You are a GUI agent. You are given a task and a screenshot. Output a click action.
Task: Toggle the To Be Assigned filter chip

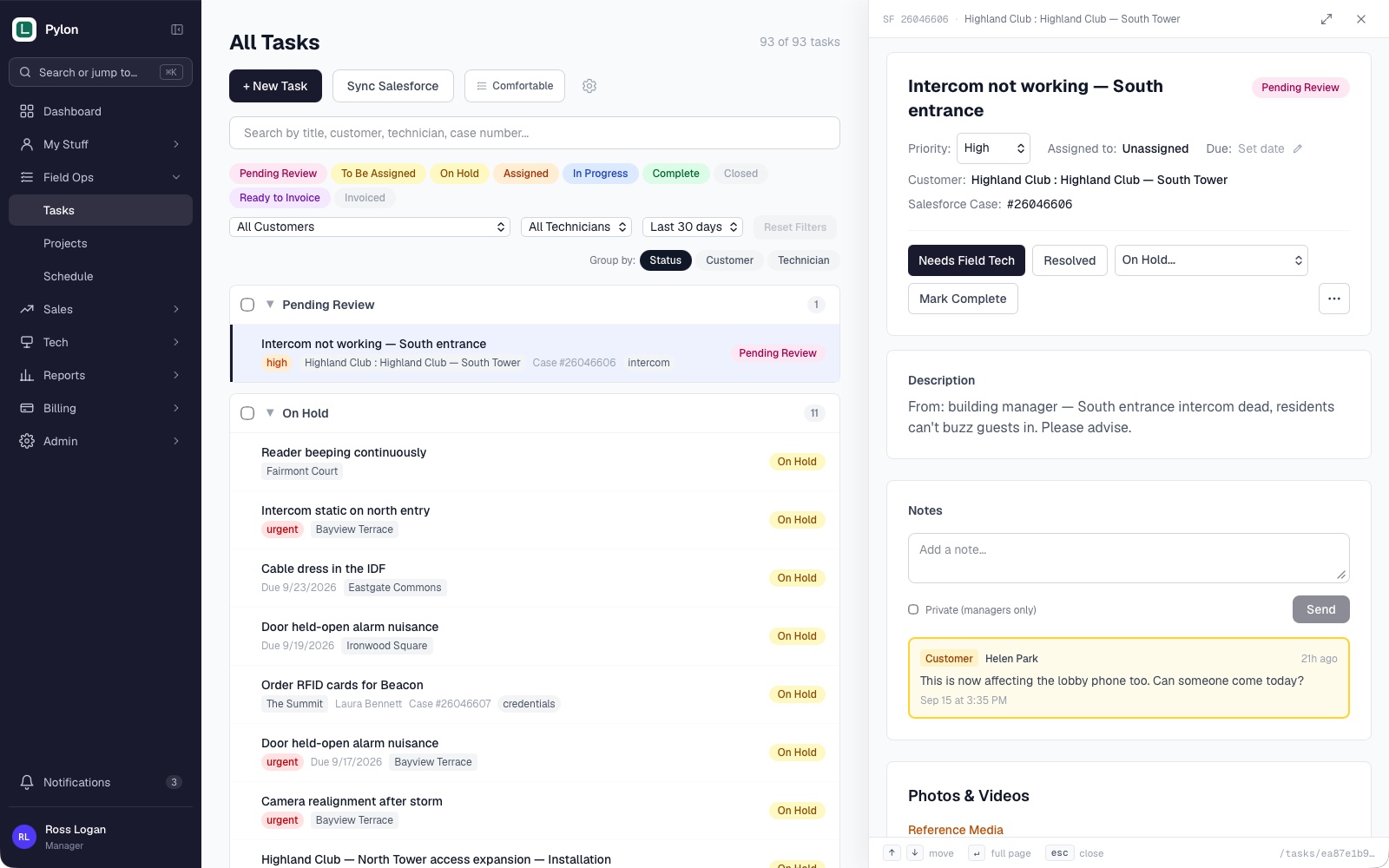pyautogui.click(x=378, y=174)
